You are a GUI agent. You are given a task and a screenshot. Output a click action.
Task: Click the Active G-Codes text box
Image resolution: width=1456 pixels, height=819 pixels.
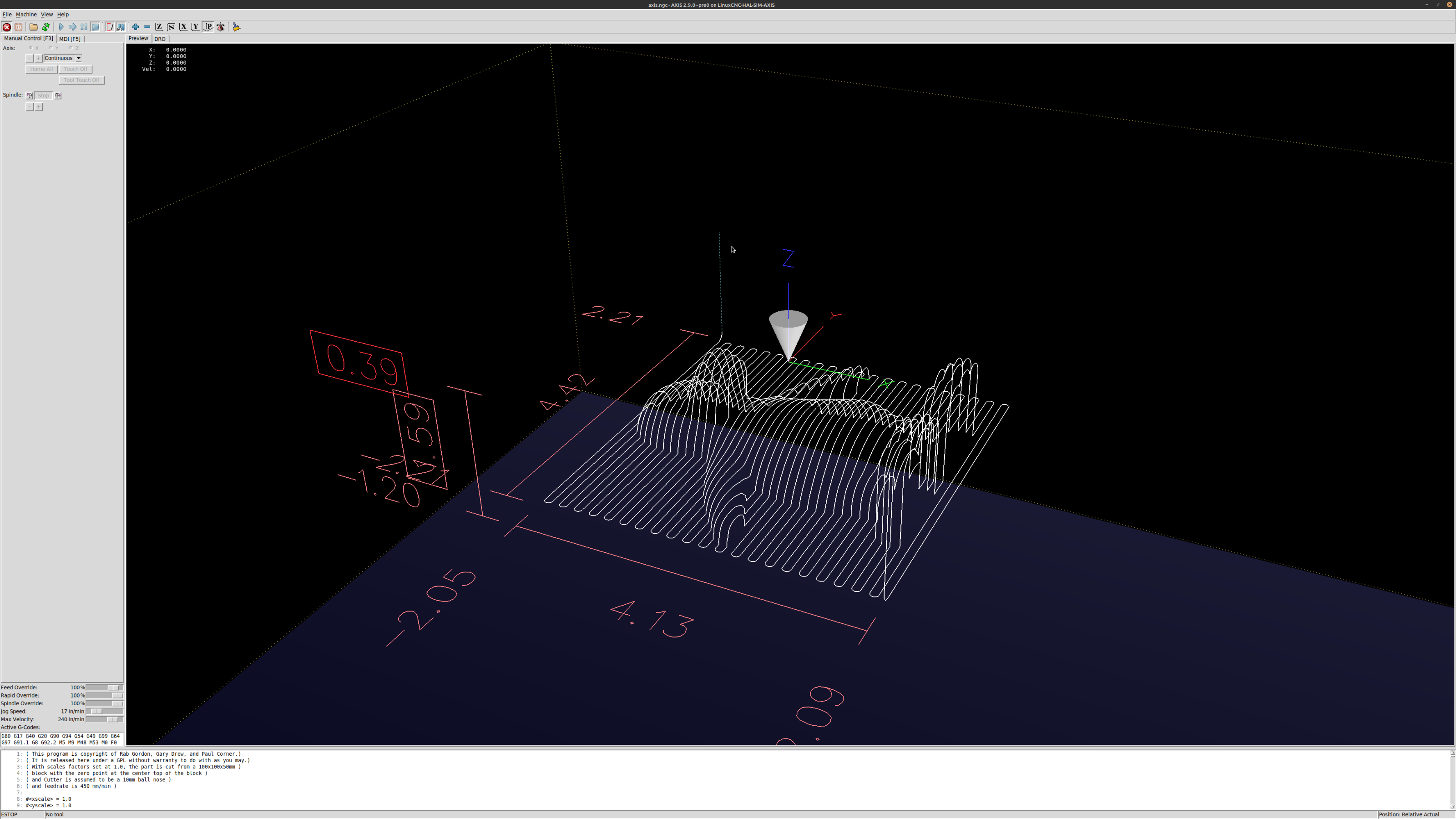tap(61, 739)
